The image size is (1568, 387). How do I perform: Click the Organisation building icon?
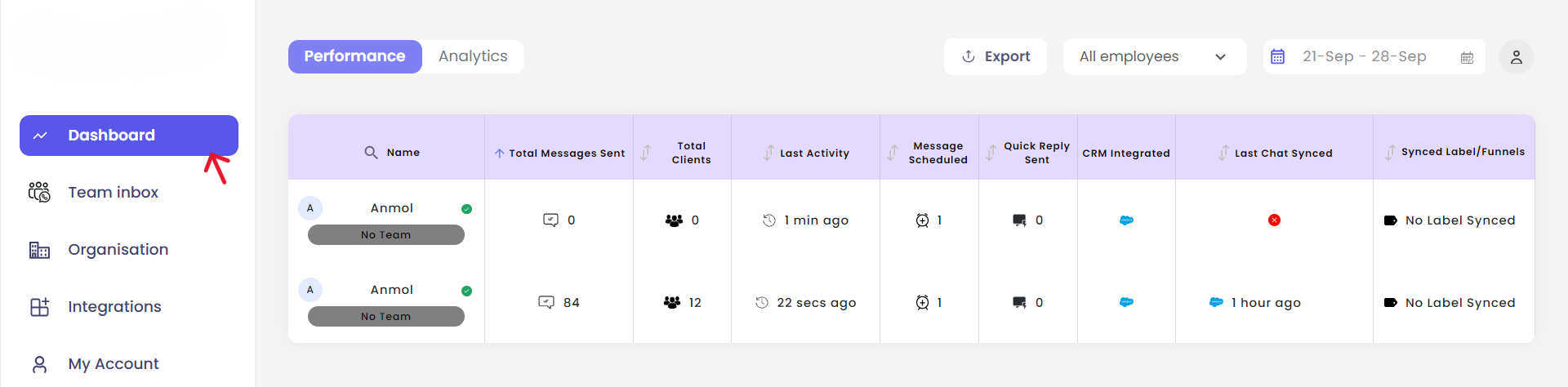click(39, 250)
